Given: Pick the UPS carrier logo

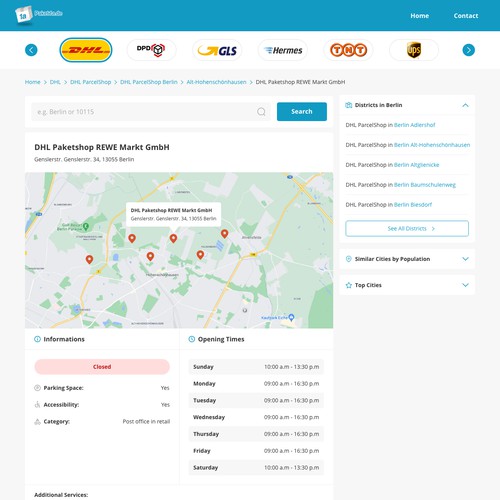Looking at the screenshot, I should pyautogui.click(x=414, y=50).
